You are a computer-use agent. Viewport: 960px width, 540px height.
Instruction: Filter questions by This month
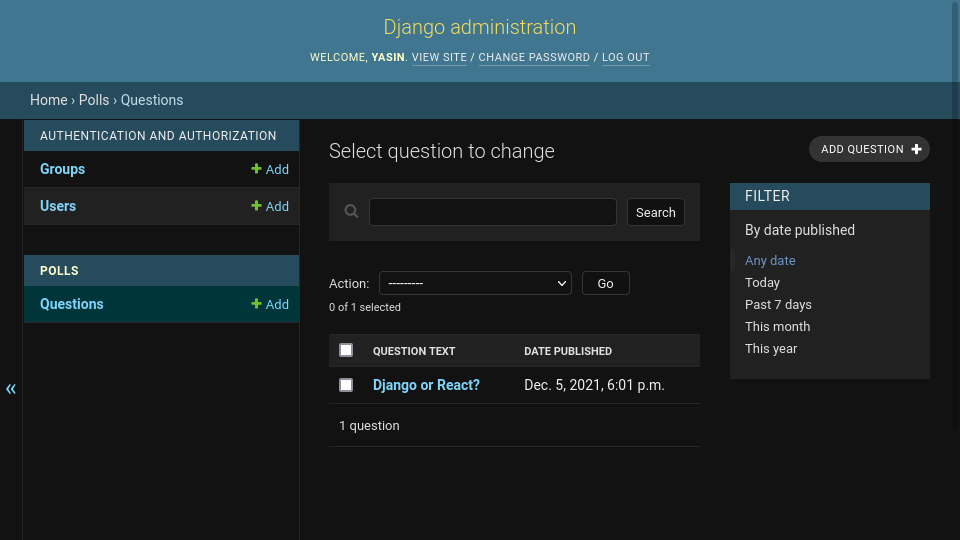click(x=777, y=327)
